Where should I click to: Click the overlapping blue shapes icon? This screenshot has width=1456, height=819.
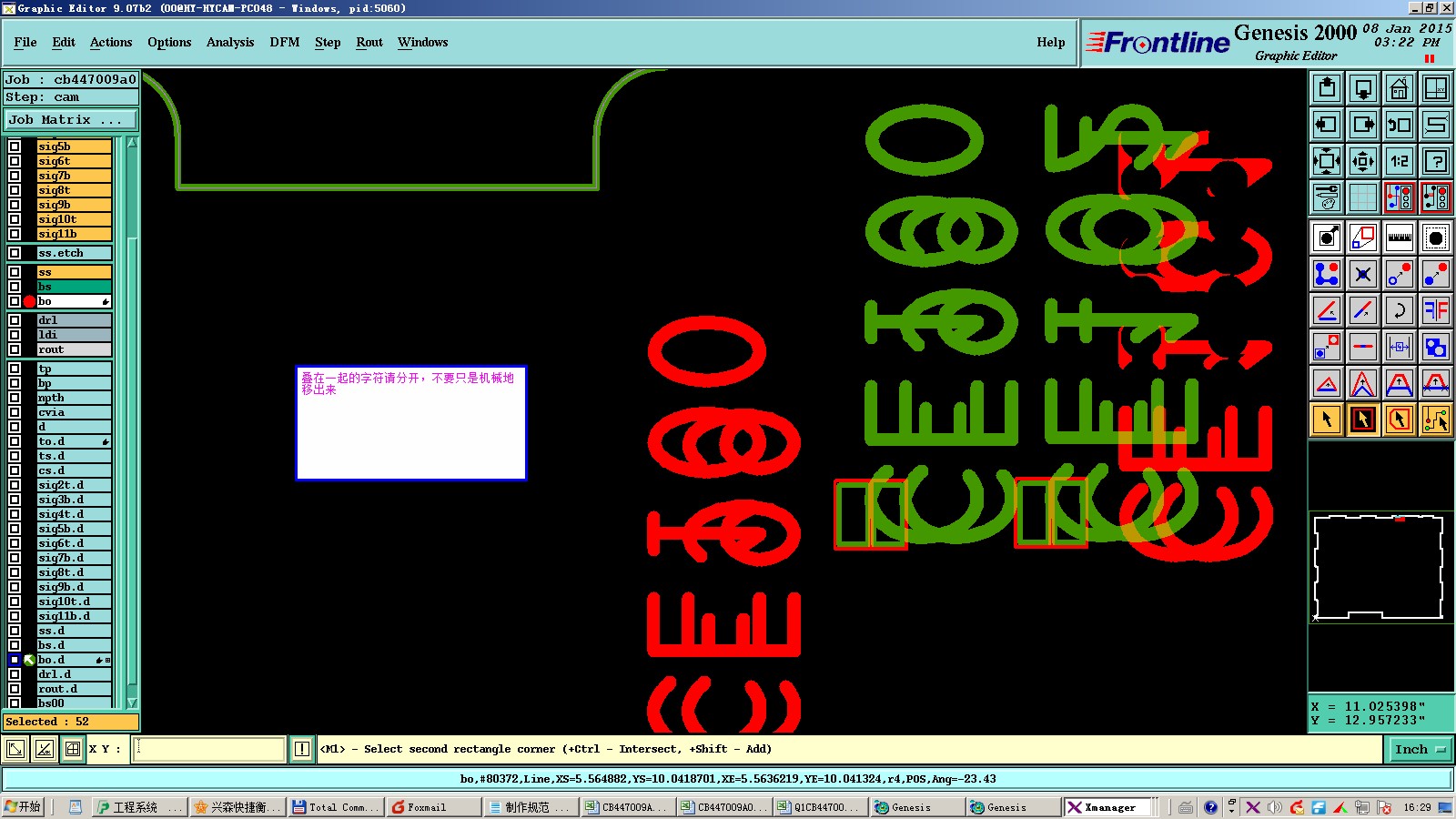tap(1436, 347)
